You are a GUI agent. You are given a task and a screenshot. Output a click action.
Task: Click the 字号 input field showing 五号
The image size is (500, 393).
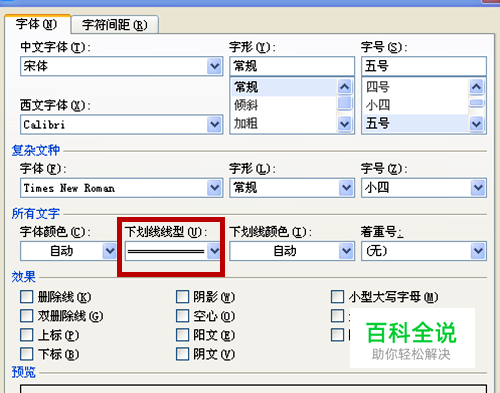point(424,66)
